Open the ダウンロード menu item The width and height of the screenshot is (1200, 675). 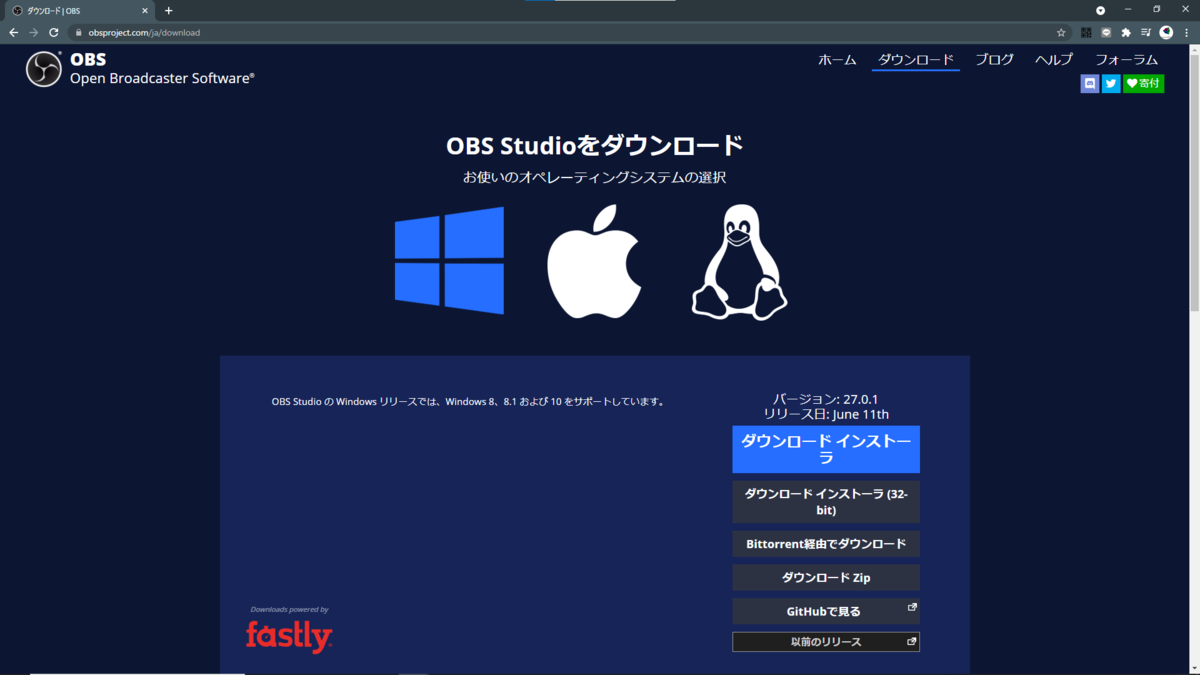(916, 60)
